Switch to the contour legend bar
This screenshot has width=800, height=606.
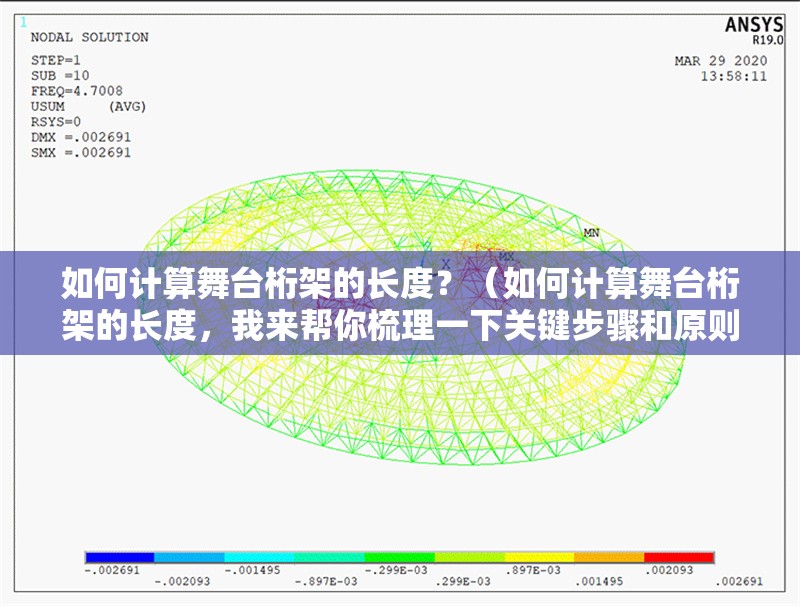pyautogui.click(x=400, y=556)
